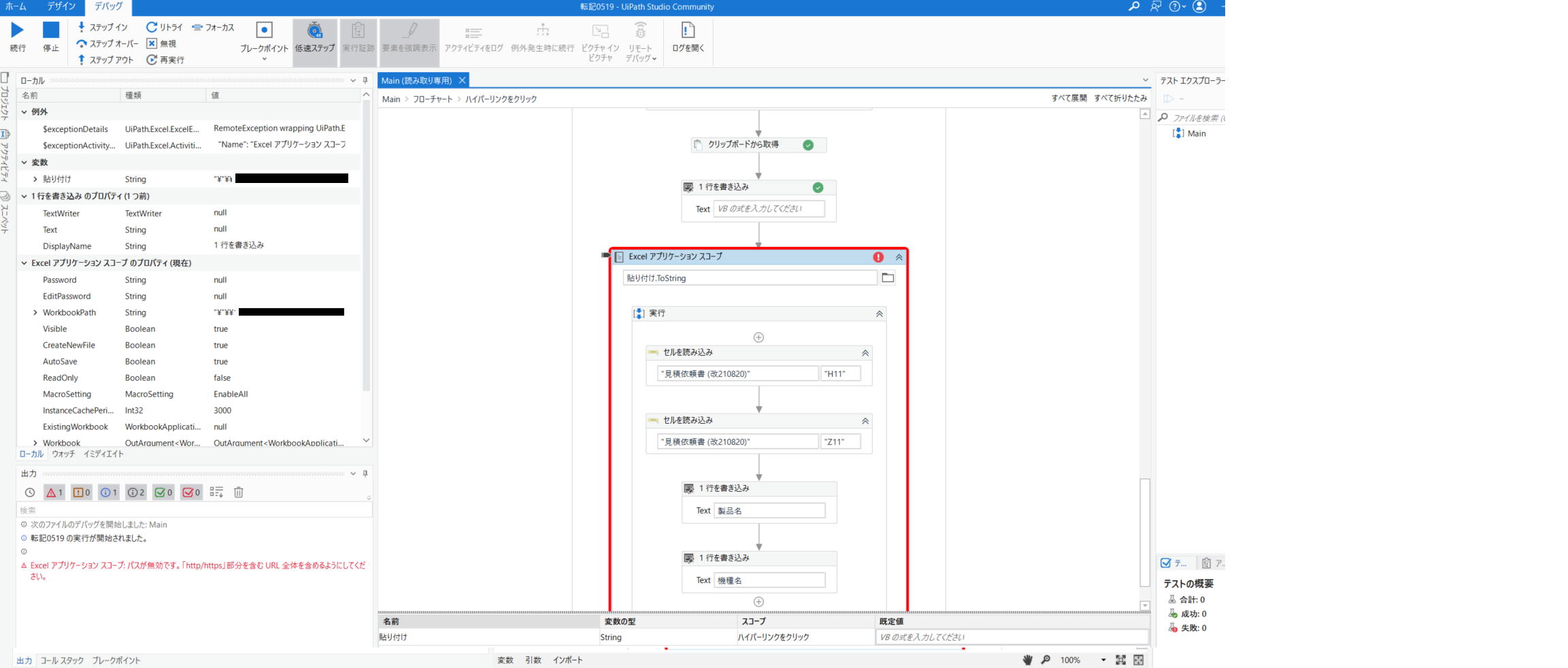Screen dimensions: 1568x668
Task: Toggle timestamps with the clock icon in Output
Action: (x=30, y=492)
